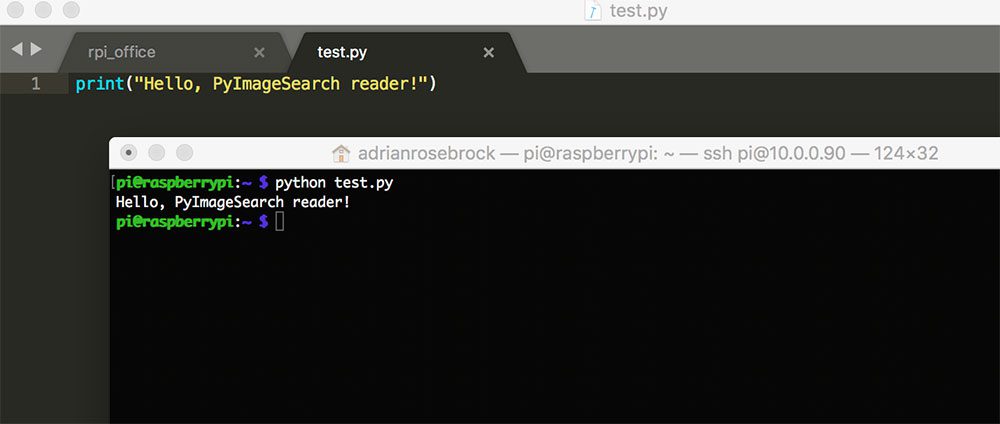Click inside the "Hello, PyImageSearch reader!" string
Viewport: 1000px width, 424px height.
pyautogui.click(x=279, y=84)
